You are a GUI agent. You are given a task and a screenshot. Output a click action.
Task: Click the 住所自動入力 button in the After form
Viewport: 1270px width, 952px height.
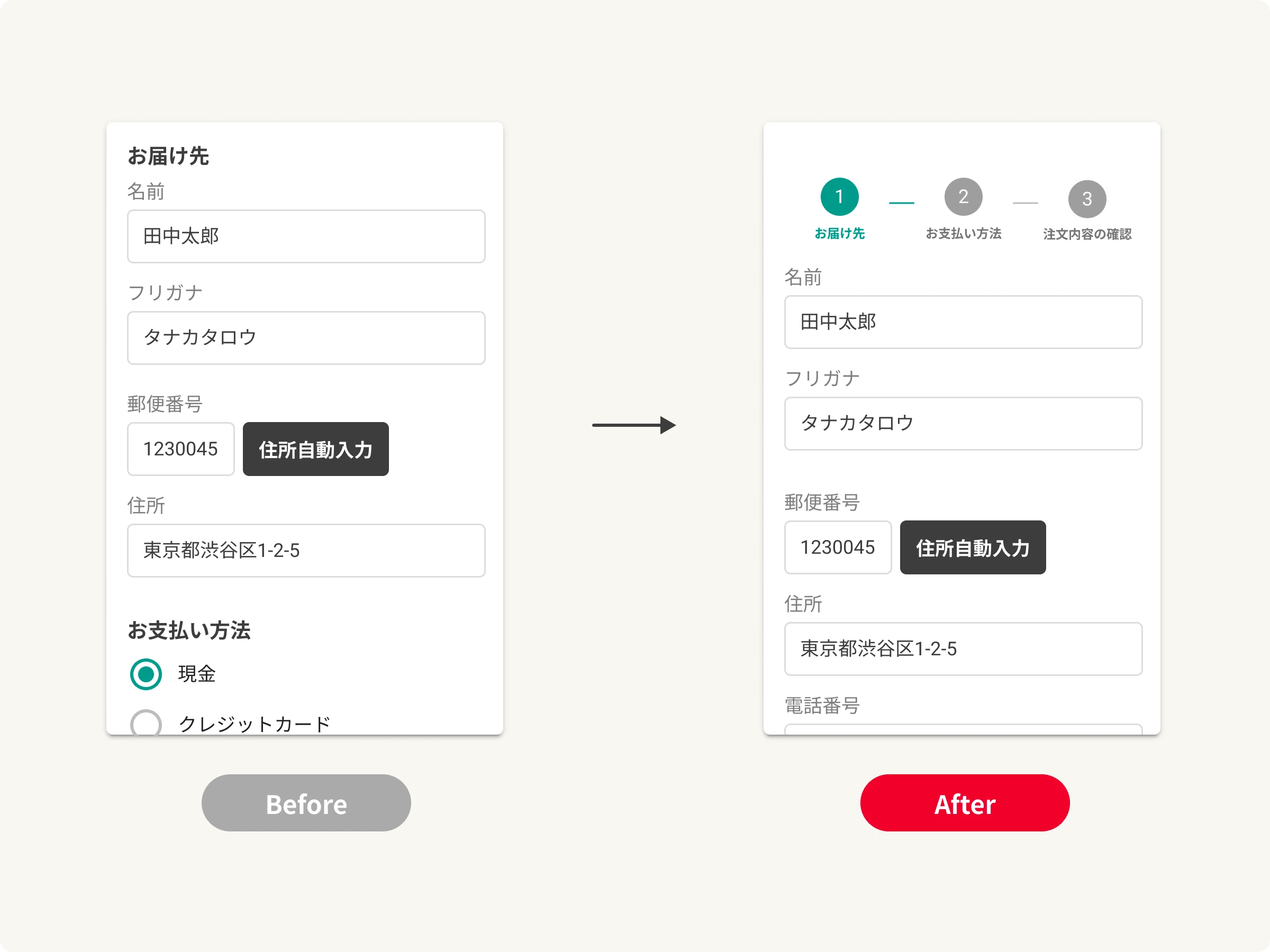tap(973, 547)
